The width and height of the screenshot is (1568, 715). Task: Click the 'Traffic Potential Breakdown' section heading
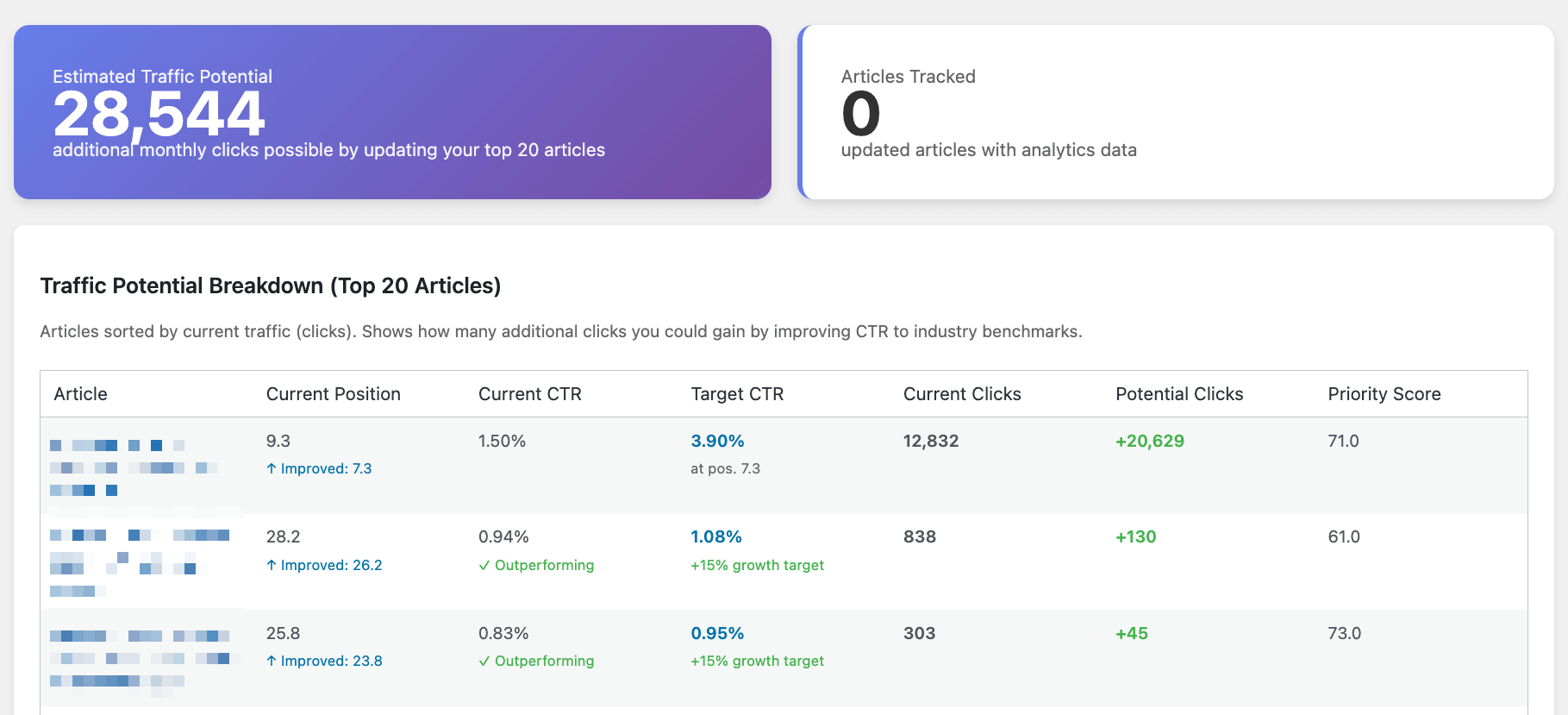click(x=270, y=285)
